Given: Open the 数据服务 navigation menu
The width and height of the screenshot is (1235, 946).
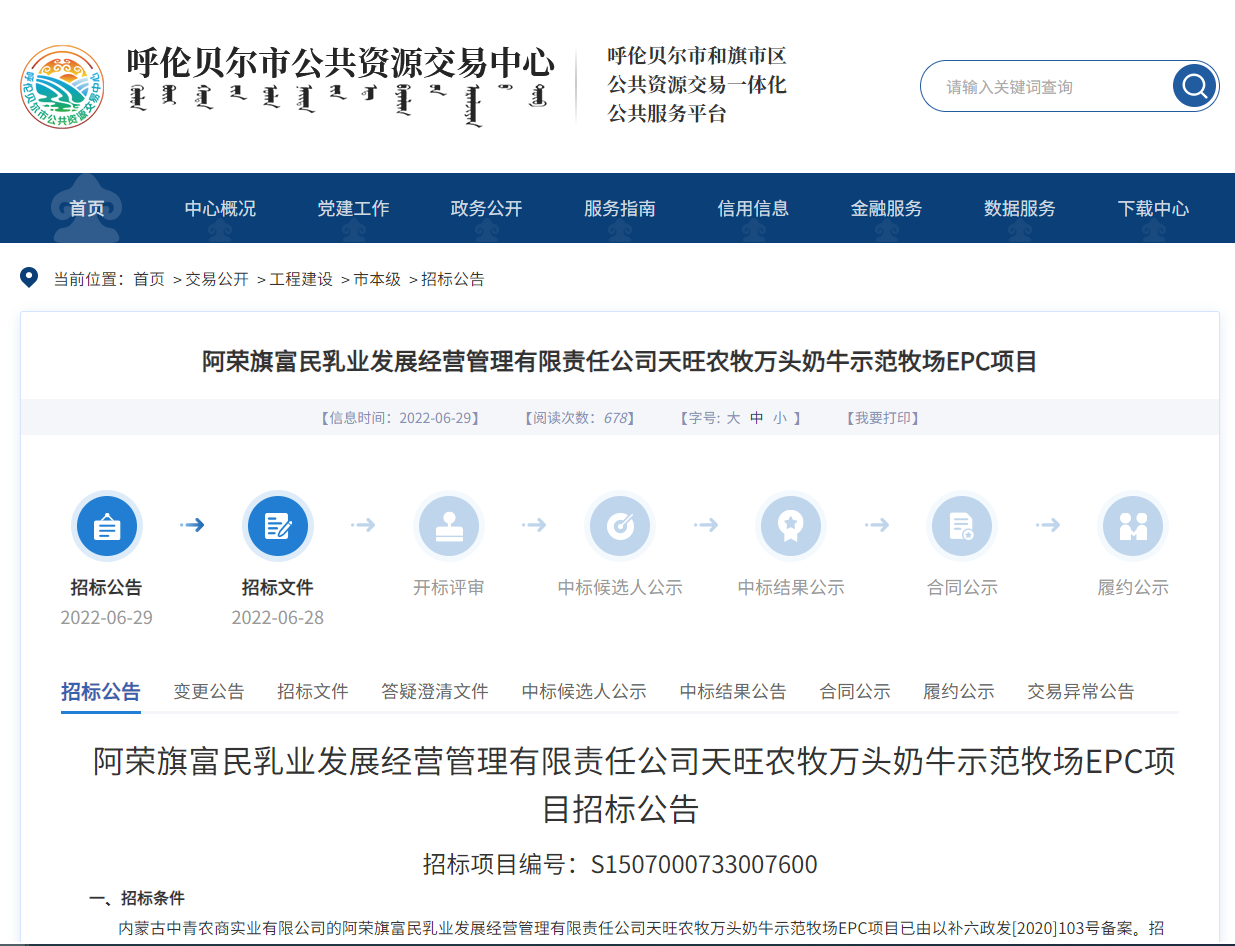Looking at the screenshot, I should point(1020,208).
